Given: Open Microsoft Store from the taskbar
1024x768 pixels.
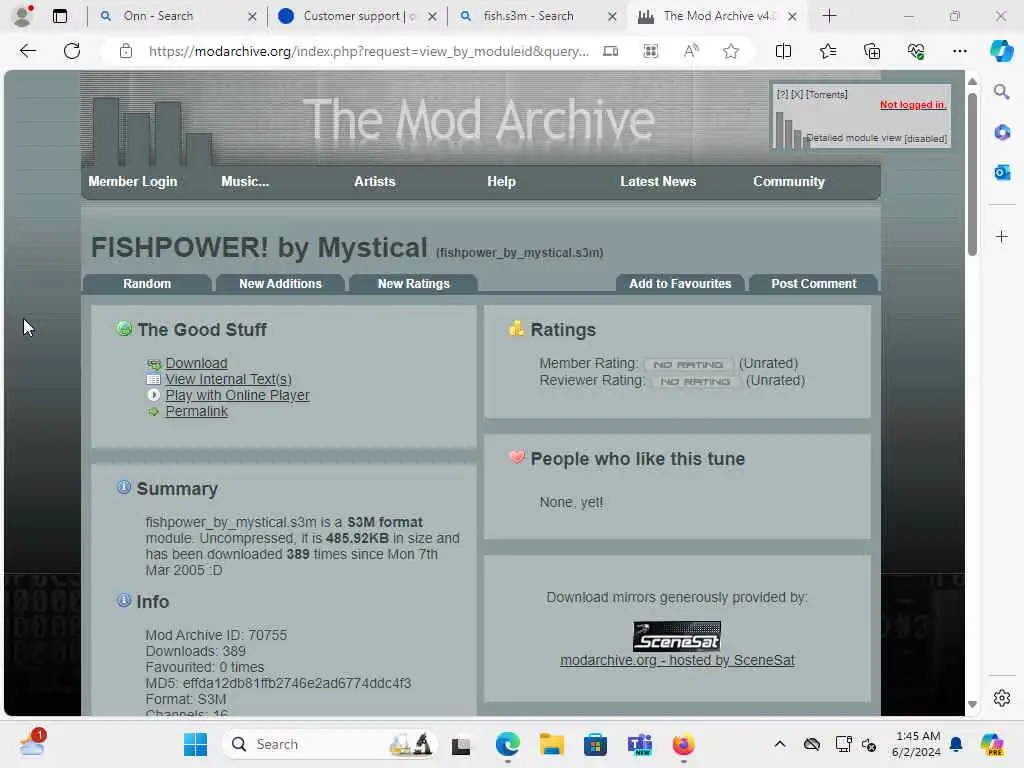Looking at the screenshot, I should tap(595, 744).
